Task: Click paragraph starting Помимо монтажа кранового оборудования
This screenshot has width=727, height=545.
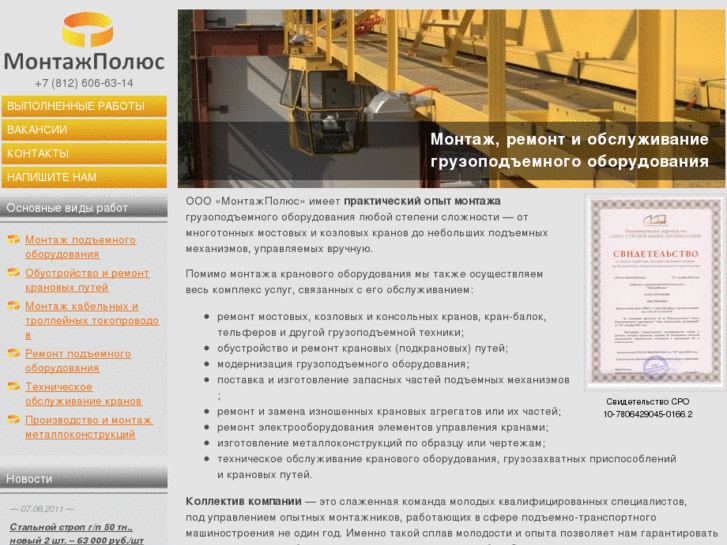Action: 364,282
